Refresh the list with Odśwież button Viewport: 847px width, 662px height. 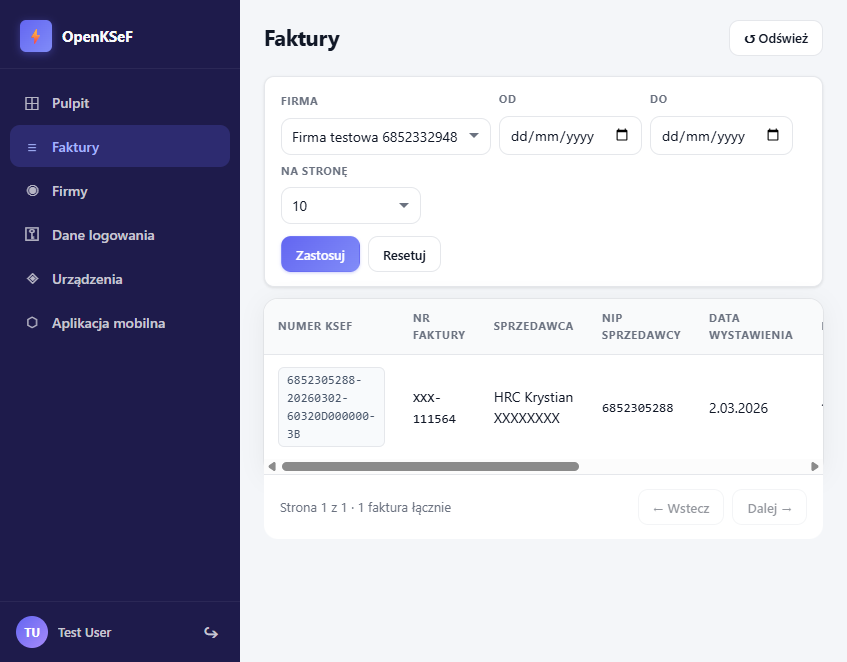pyautogui.click(x=775, y=38)
